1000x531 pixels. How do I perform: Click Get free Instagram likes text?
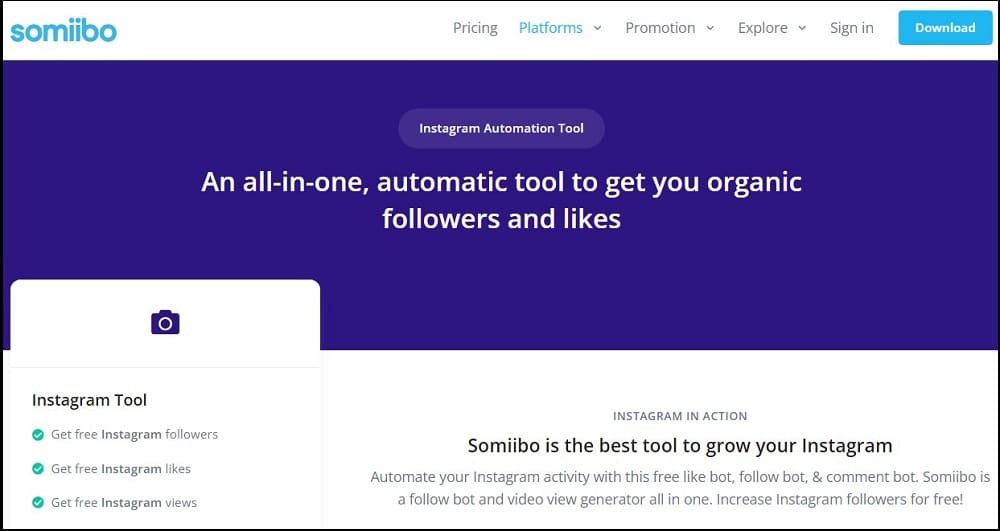coord(121,469)
